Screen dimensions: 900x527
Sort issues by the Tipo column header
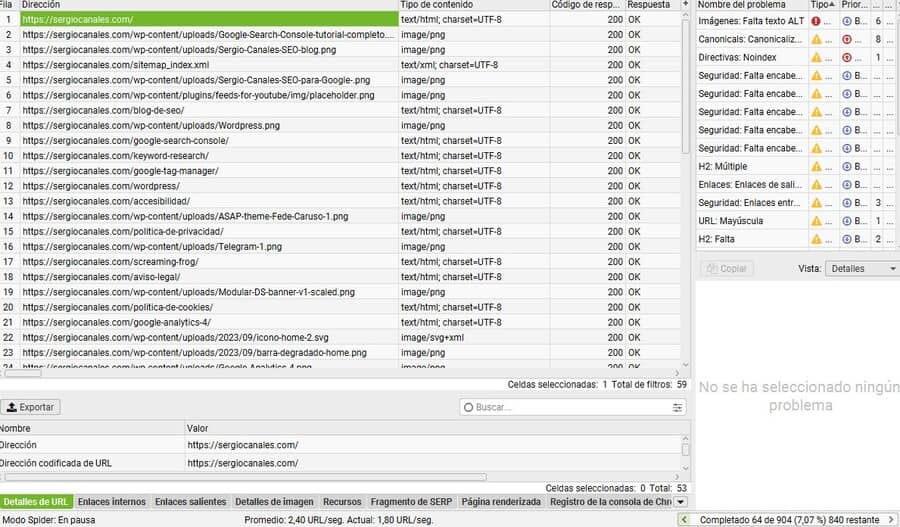coord(819,5)
